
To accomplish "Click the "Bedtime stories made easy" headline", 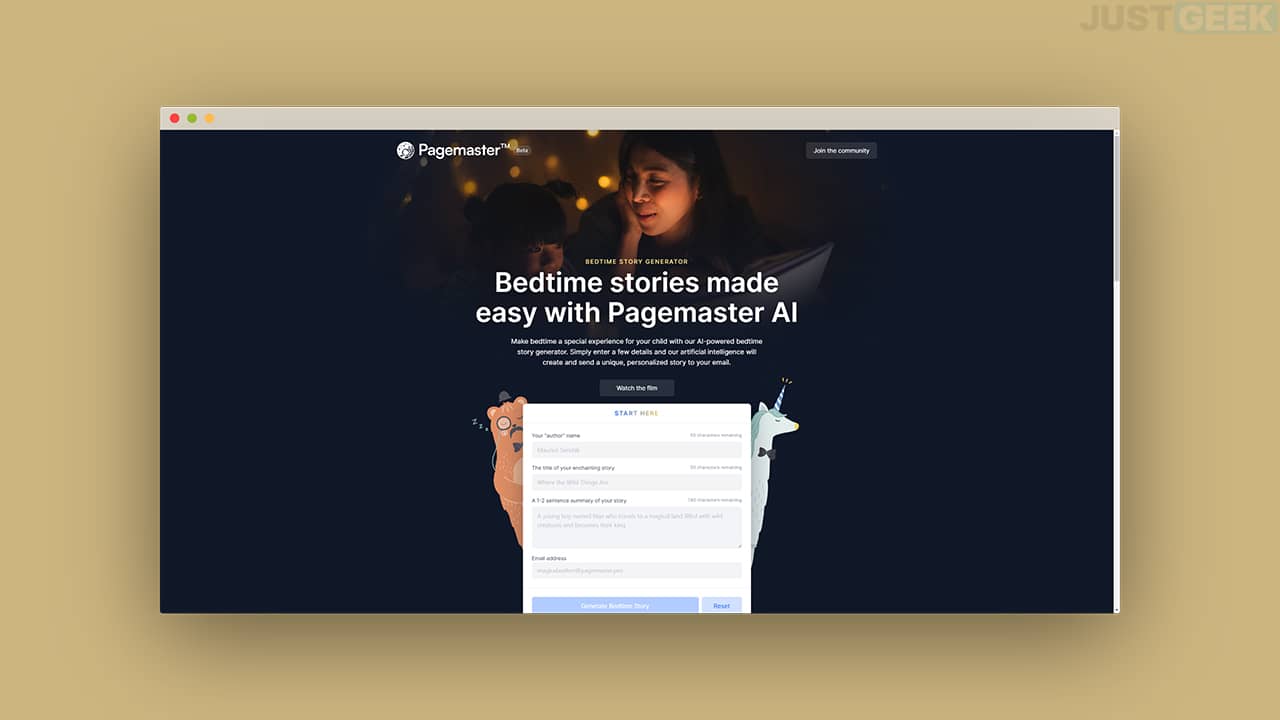I will click(x=637, y=297).
